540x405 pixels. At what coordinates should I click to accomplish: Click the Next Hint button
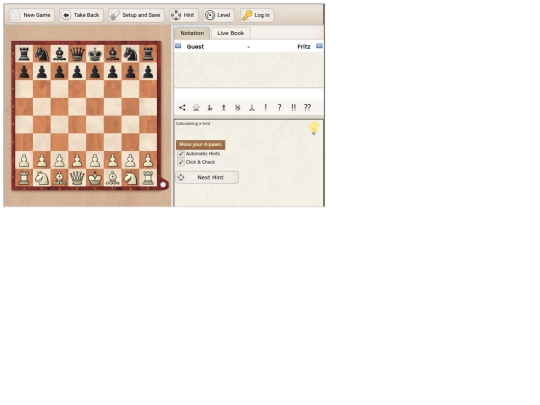(x=207, y=177)
